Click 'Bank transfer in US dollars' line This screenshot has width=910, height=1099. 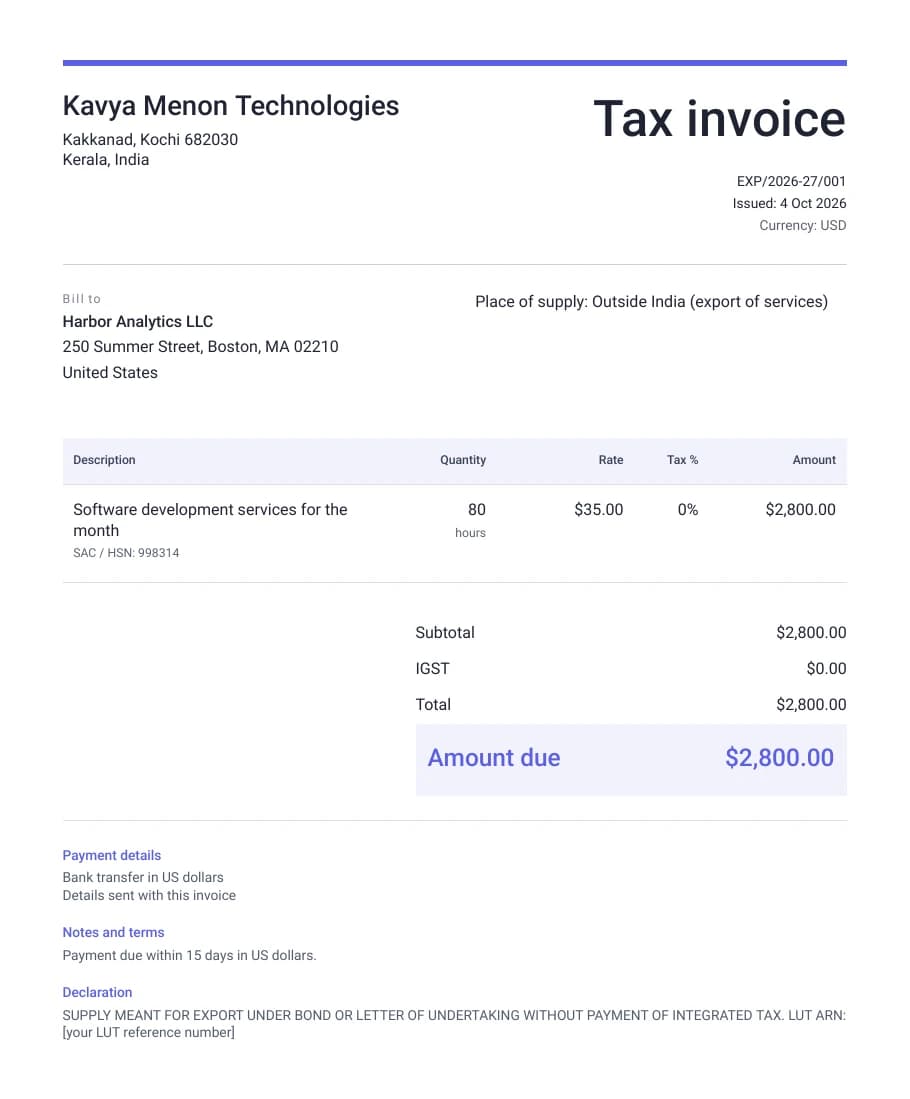click(143, 878)
